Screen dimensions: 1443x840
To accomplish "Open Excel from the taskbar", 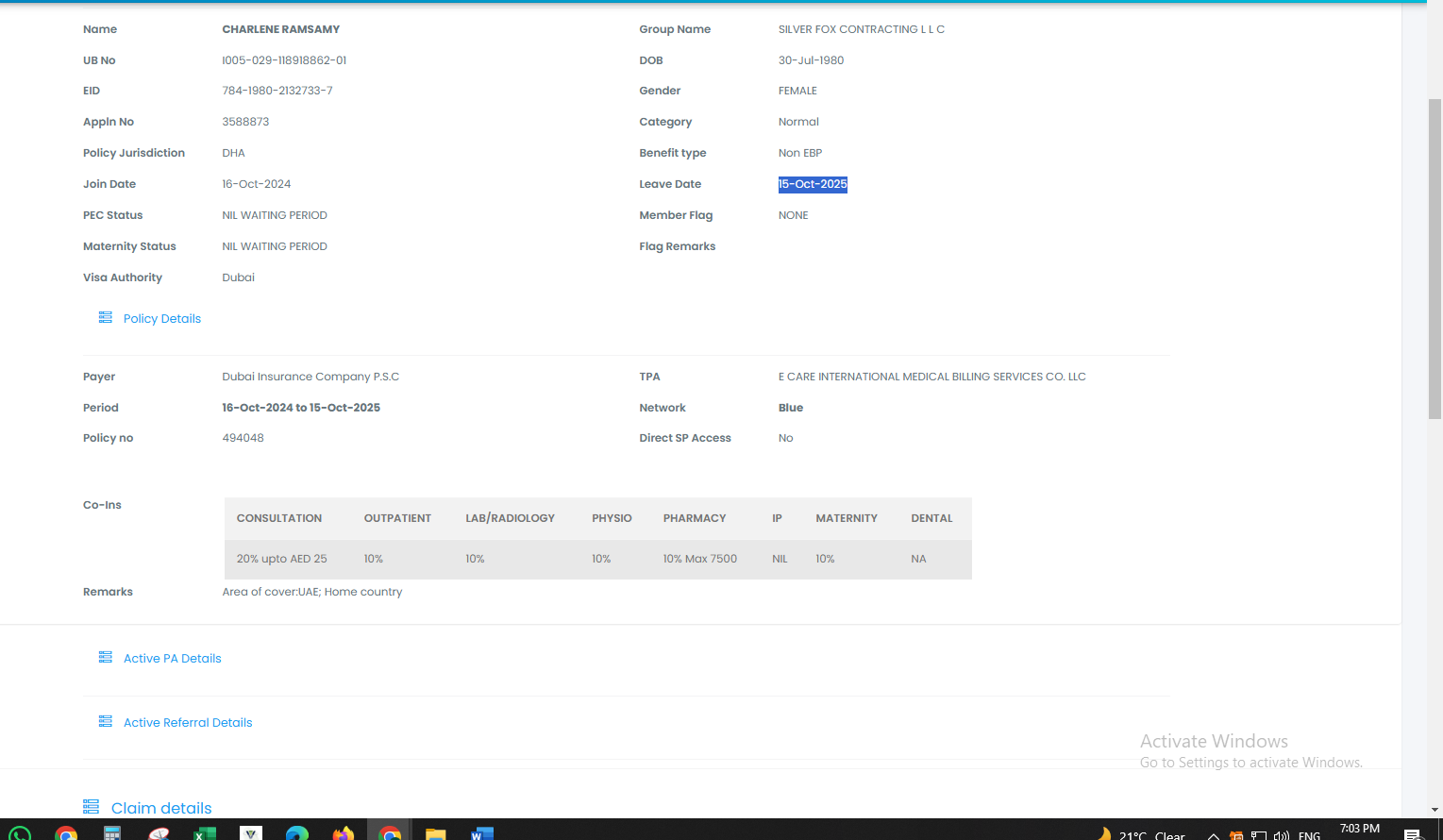I will [204, 833].
